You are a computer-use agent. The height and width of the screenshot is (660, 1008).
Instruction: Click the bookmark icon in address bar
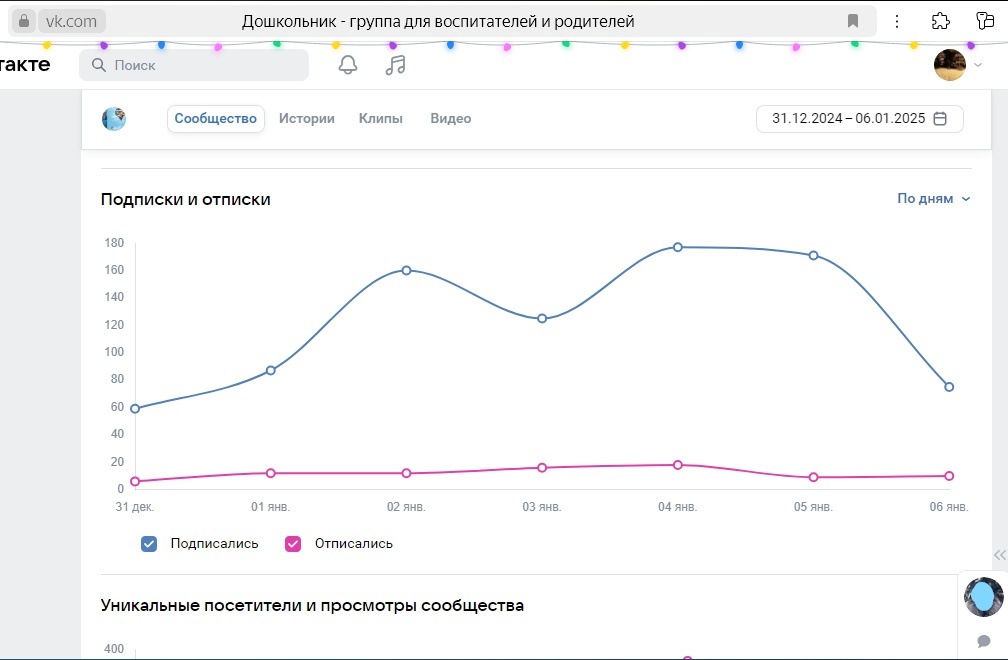pos(853,21)
